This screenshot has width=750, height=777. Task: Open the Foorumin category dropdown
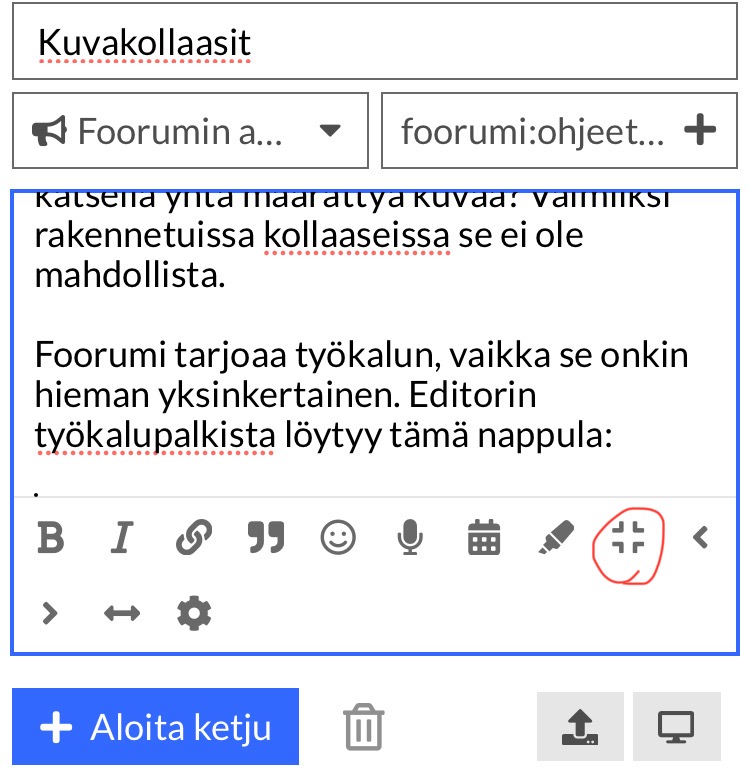(x=190, y=131)
